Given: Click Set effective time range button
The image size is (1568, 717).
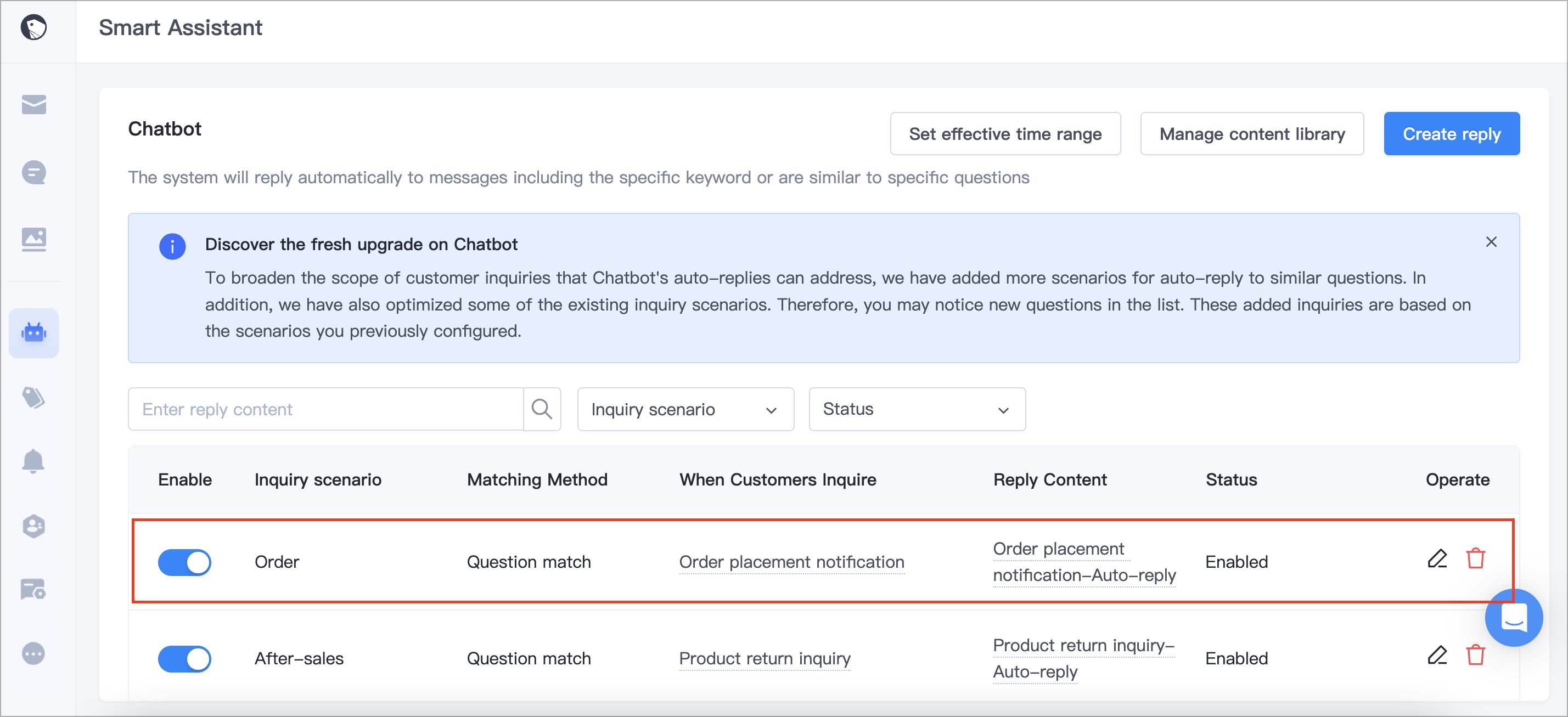Looking at the screenshot, I should pyautogui.click(x=1005, y=134).
